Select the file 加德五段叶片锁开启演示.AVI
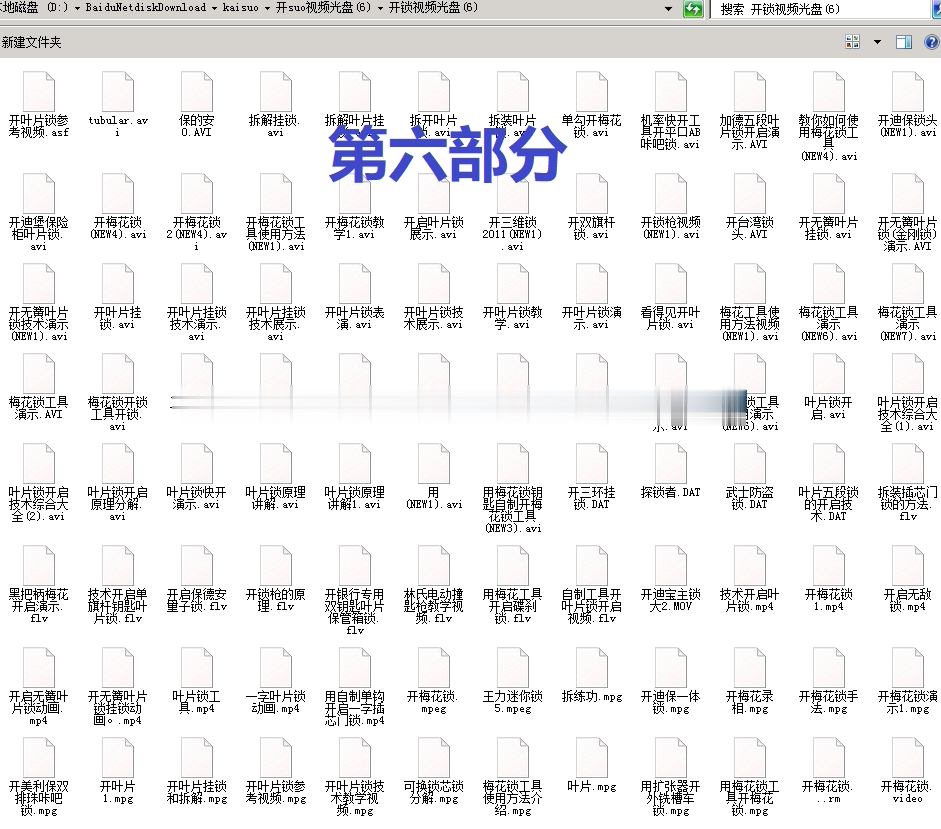This screenshot has width=941, height=829. point(750,111)
